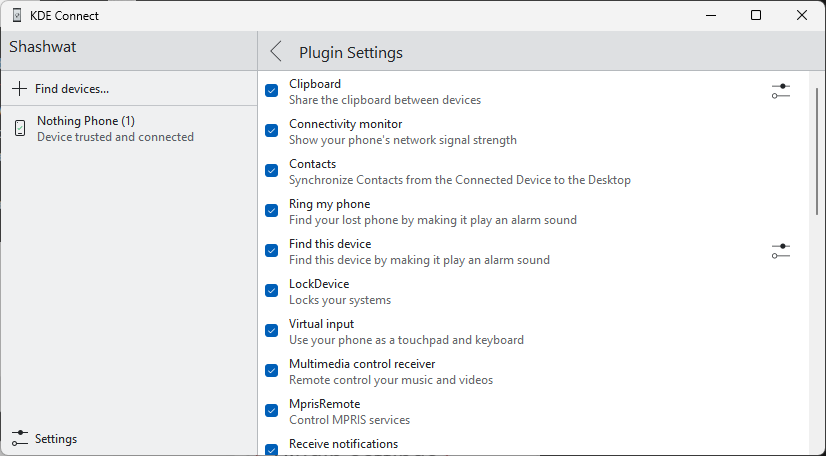Viewport: 826px width, 456px height.
Task: Click the KDE Connect title bar icon
Action: click(17, 15)
